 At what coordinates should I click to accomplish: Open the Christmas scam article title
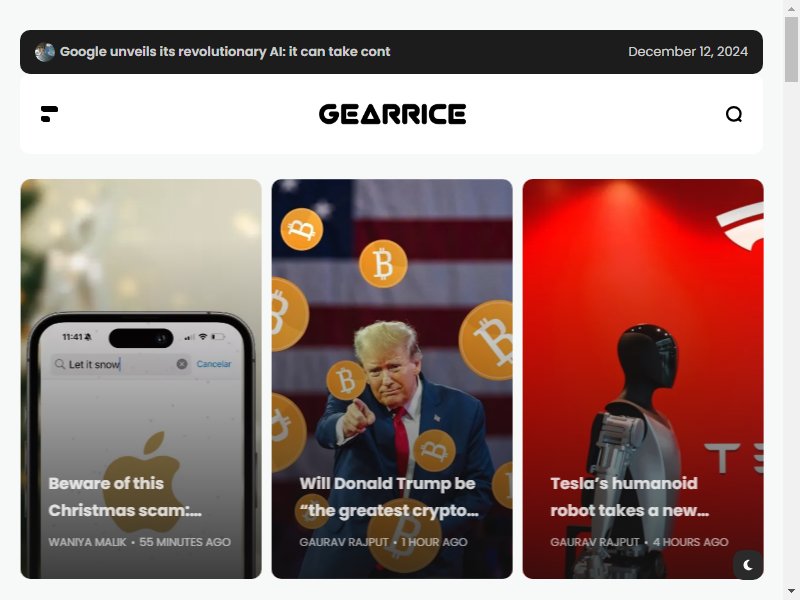pyautogui.click(x=125, y=496)
